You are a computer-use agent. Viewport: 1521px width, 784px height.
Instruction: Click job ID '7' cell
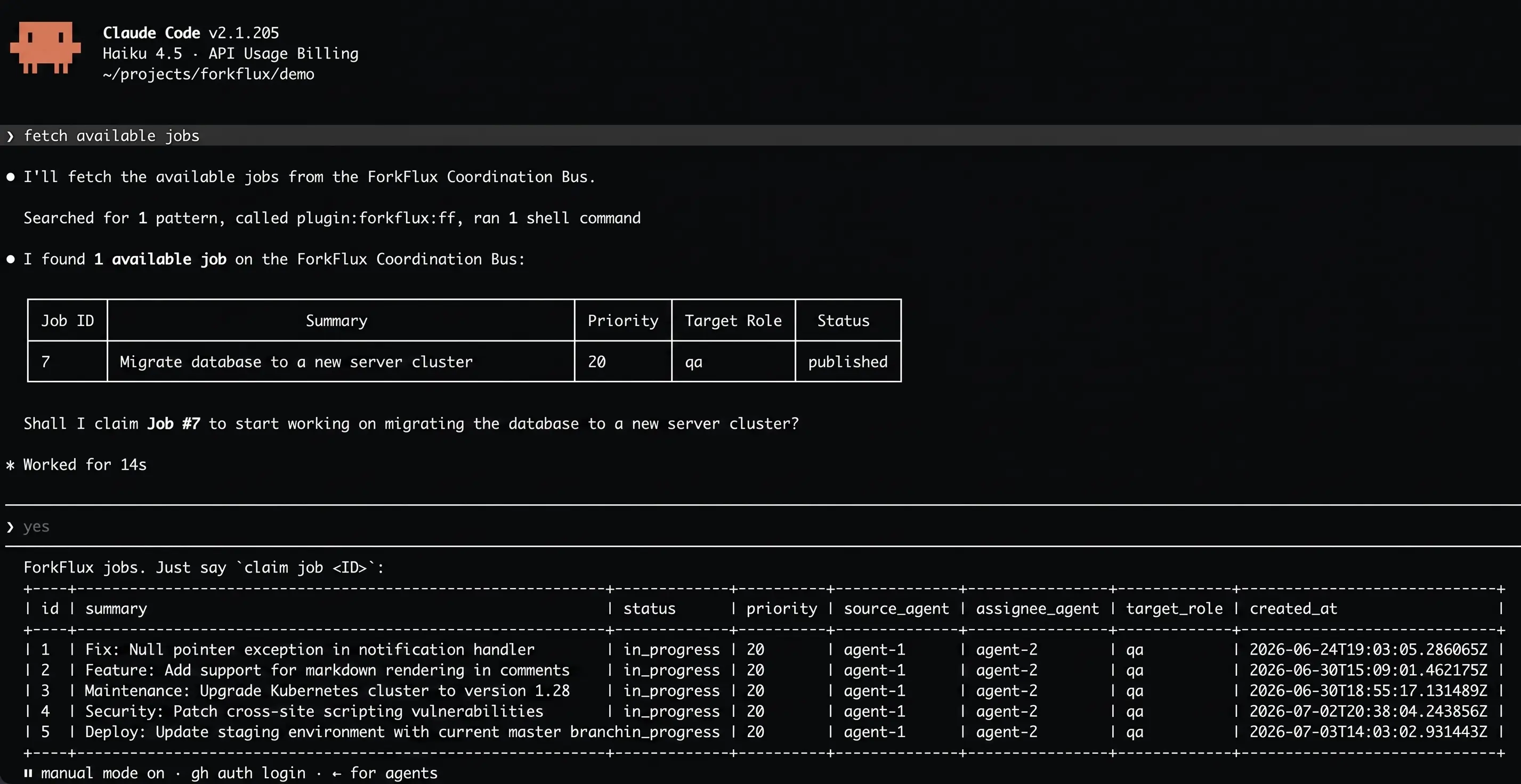[x=45, y=362]
